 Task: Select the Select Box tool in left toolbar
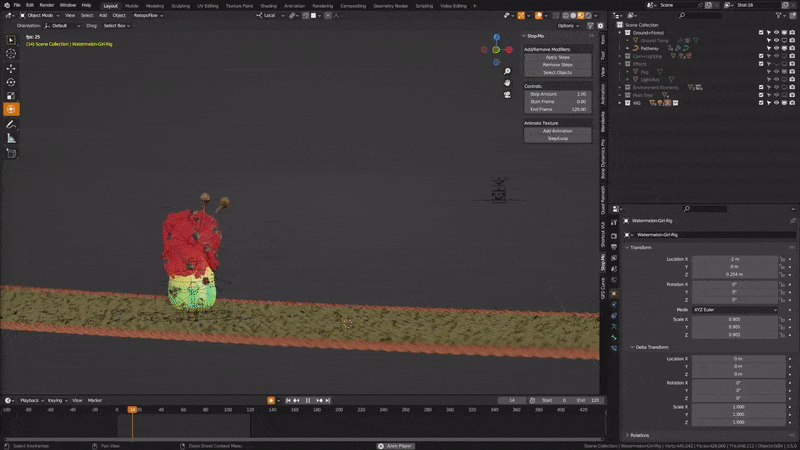(x=11, y=40)
